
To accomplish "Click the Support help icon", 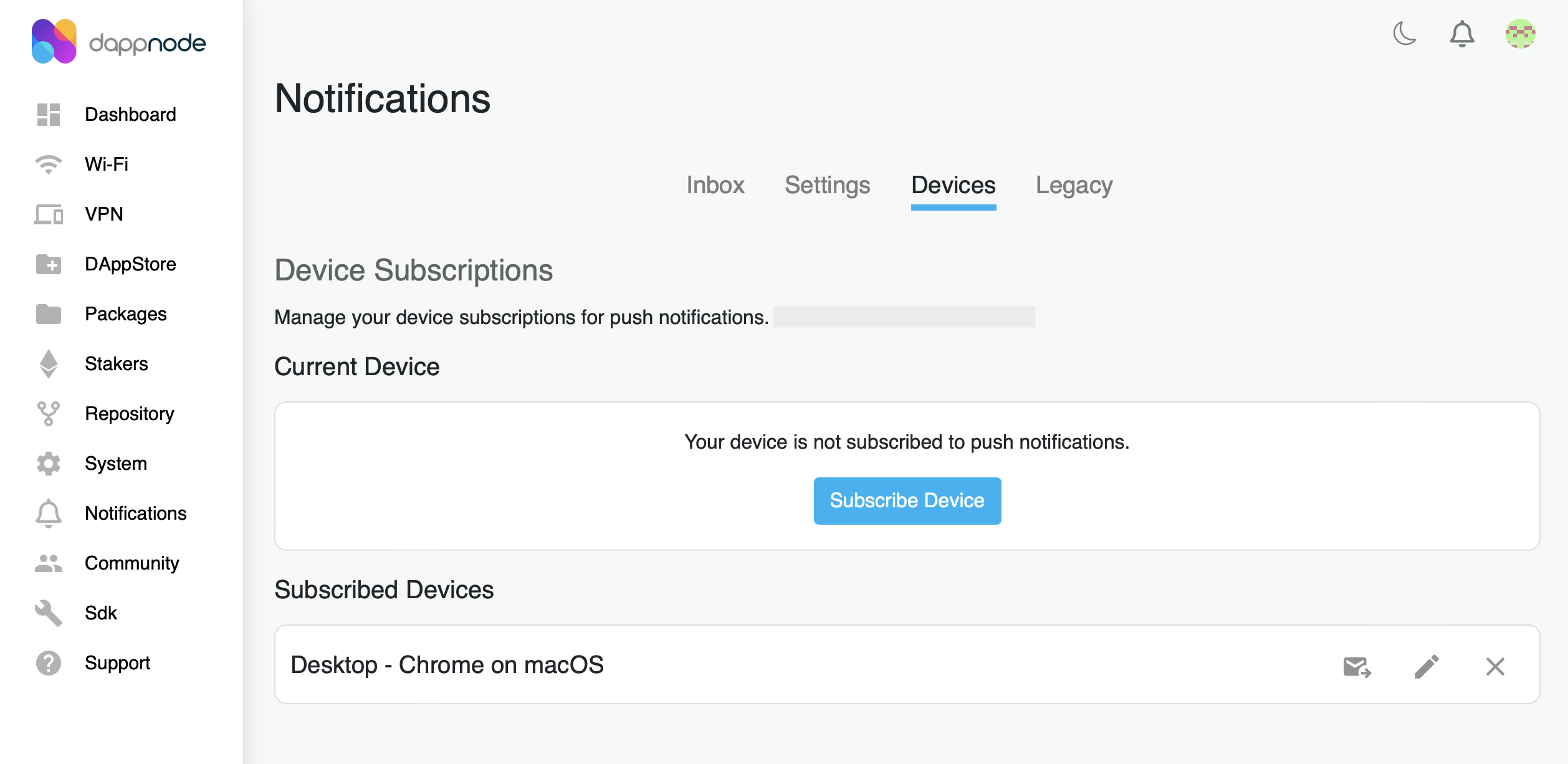I will tap(49, 663).
